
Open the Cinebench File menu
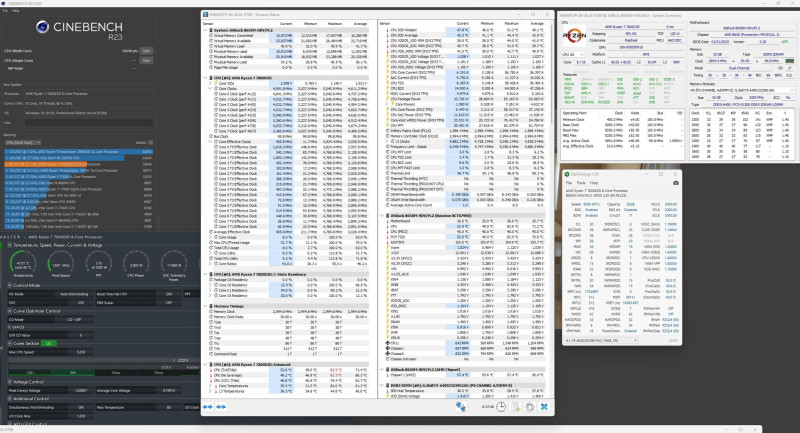pyautogui.click(x=5, y=10)
